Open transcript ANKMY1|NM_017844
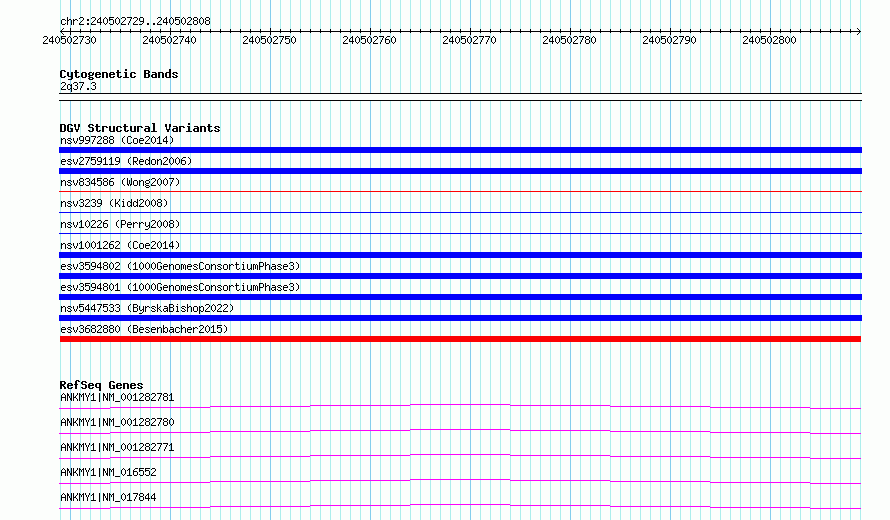The height and width of the screenshot is (520, 890). [x=108, y=497]
